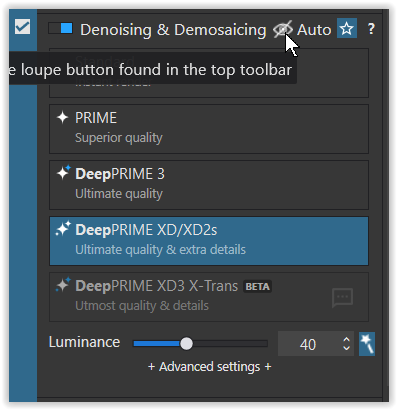Open the feedback speech bubble icon
The image size is (397, 410).
(342, 298)
